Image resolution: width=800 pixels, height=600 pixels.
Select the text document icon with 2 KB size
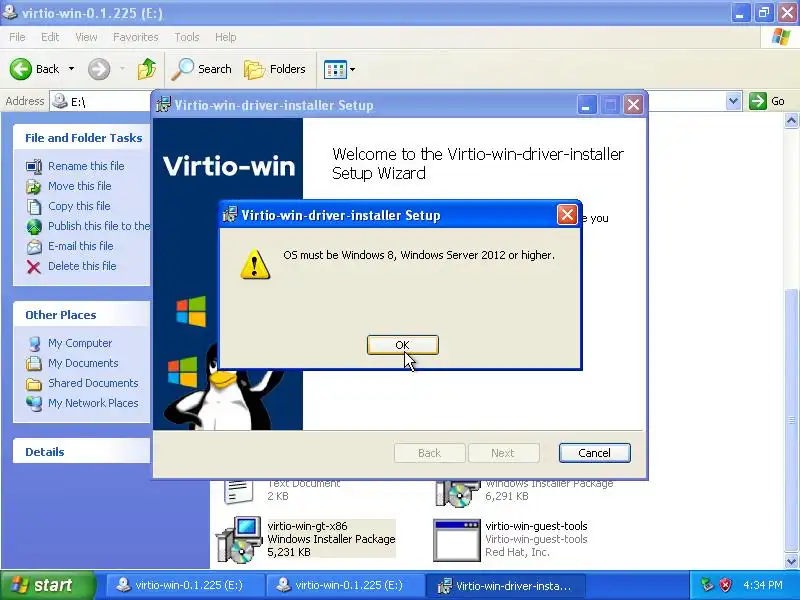coord(238,491)
